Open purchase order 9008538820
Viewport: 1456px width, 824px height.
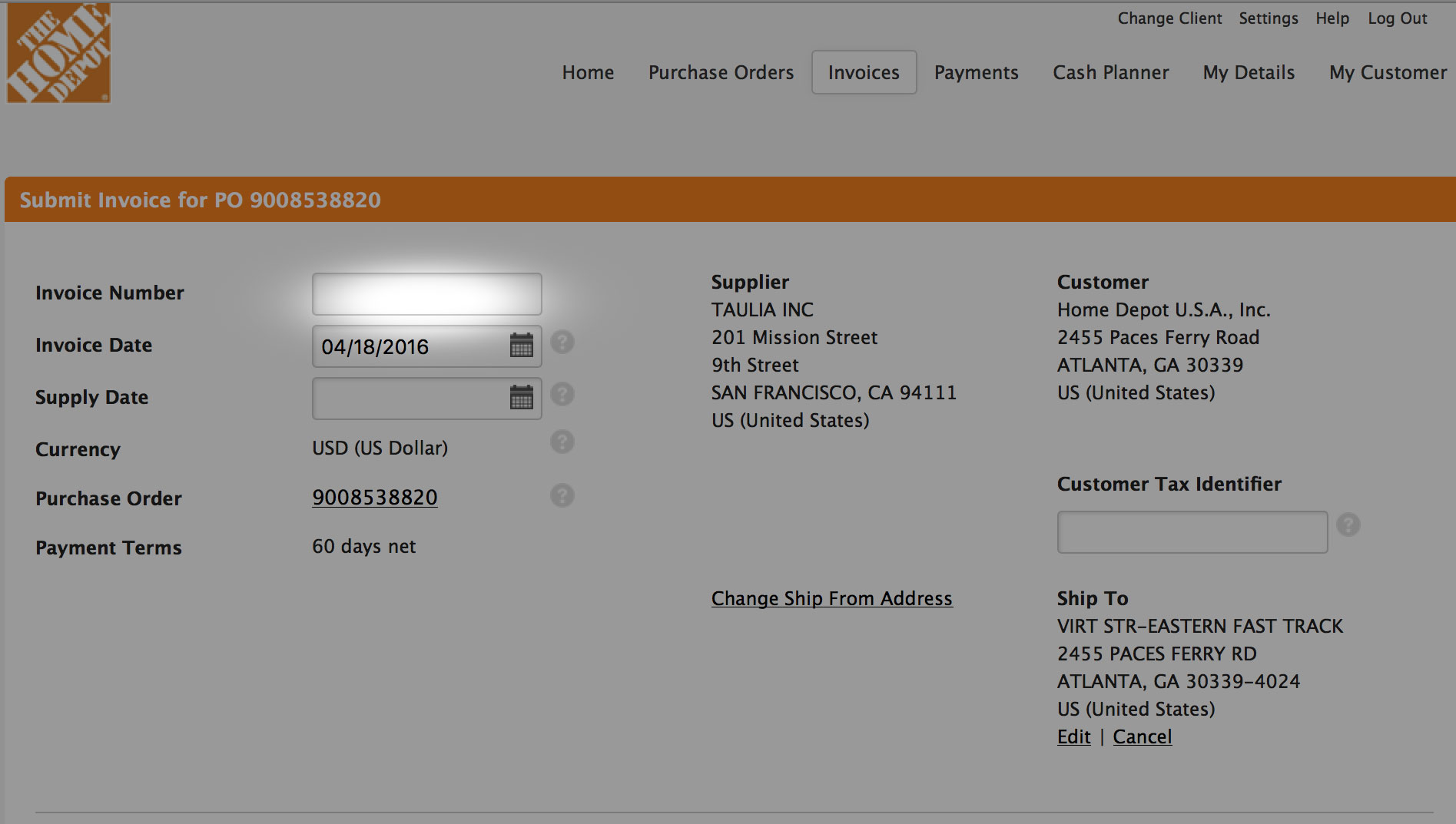click(x=374, y=498)
